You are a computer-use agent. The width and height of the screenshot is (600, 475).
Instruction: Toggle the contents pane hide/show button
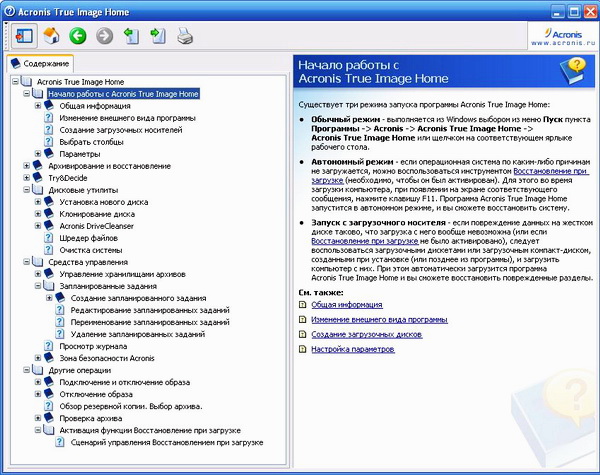coord(24,36)
